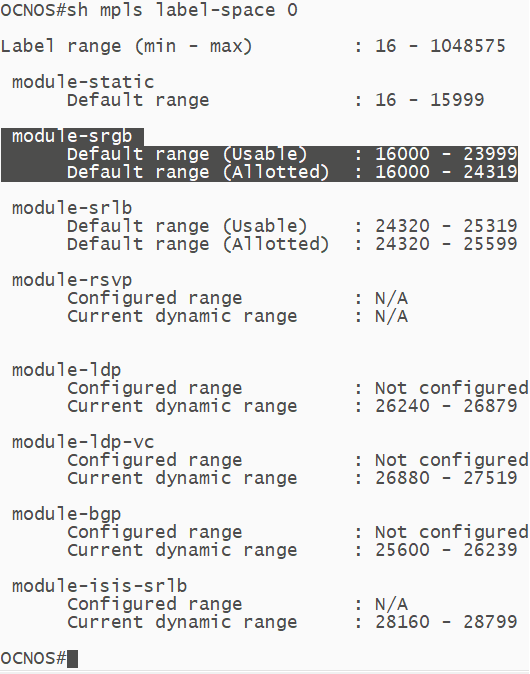Click the srlb allotted value 24320 - 25599
530x674 pixels.
(446, 244)
